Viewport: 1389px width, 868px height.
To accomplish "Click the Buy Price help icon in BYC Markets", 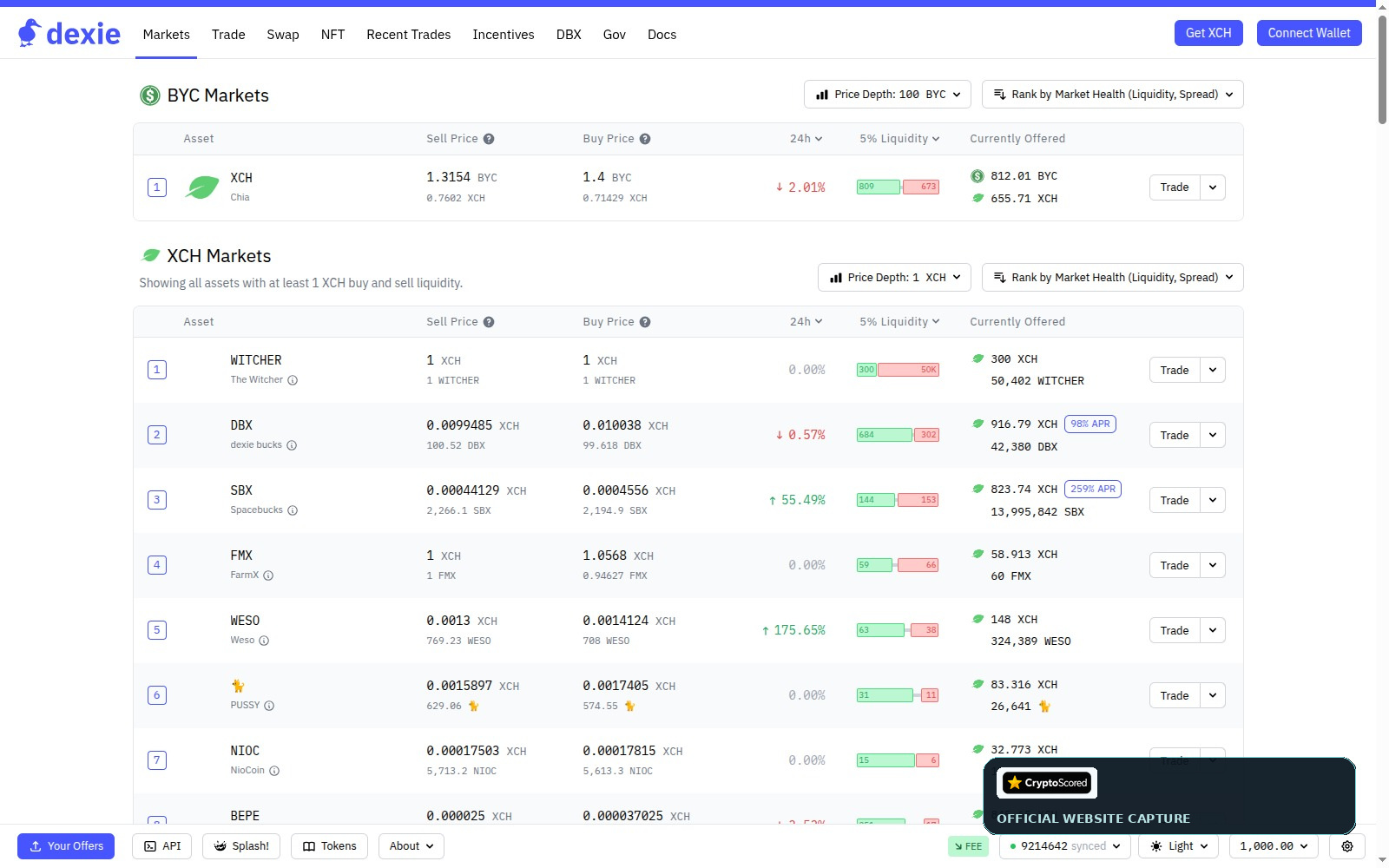I will pos(645,139).
